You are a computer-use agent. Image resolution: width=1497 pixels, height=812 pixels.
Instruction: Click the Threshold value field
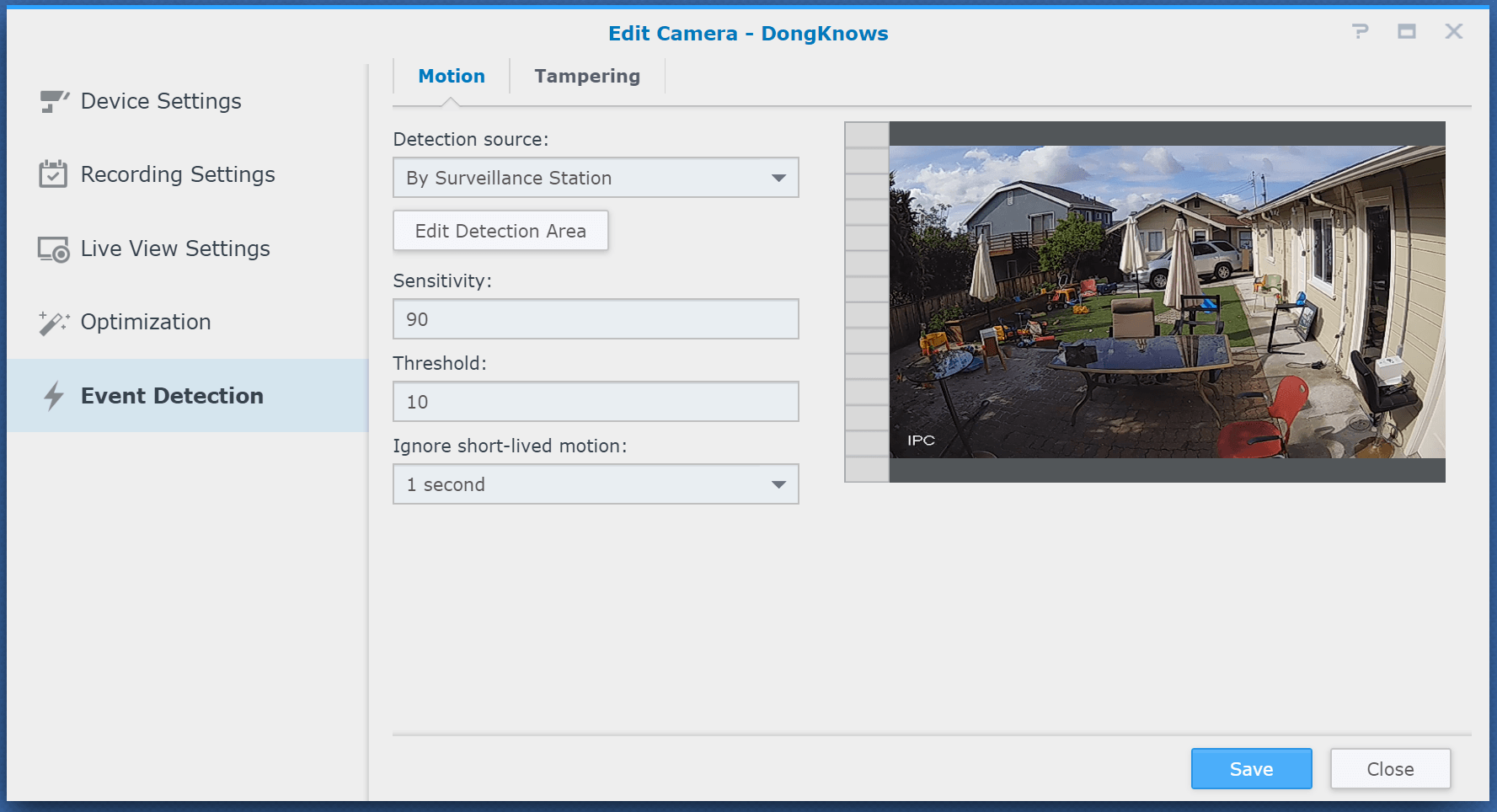(595, 402)
